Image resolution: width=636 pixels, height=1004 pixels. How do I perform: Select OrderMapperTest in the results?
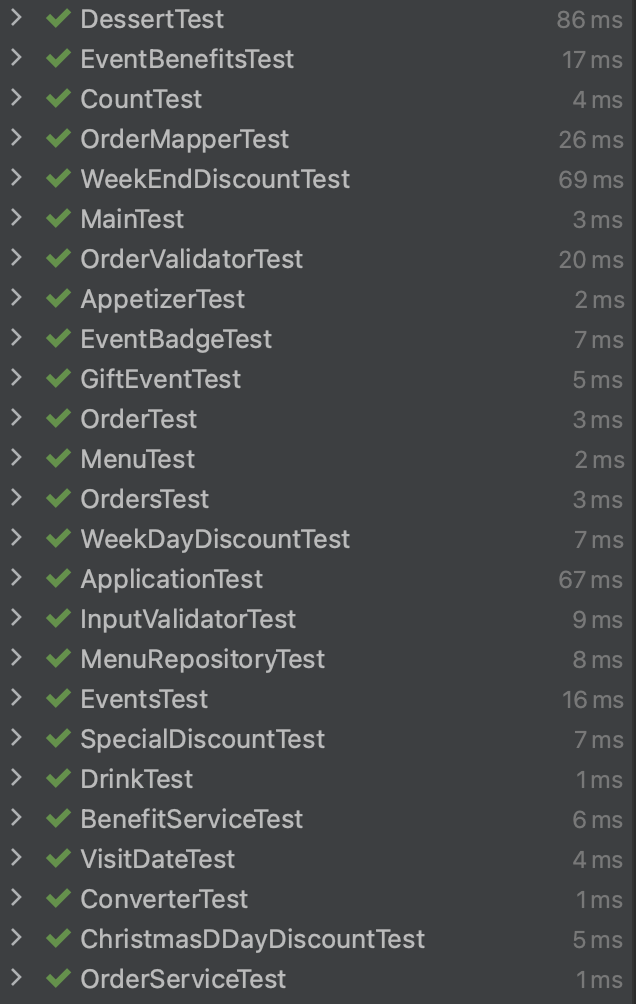click(x=318, y=139)
